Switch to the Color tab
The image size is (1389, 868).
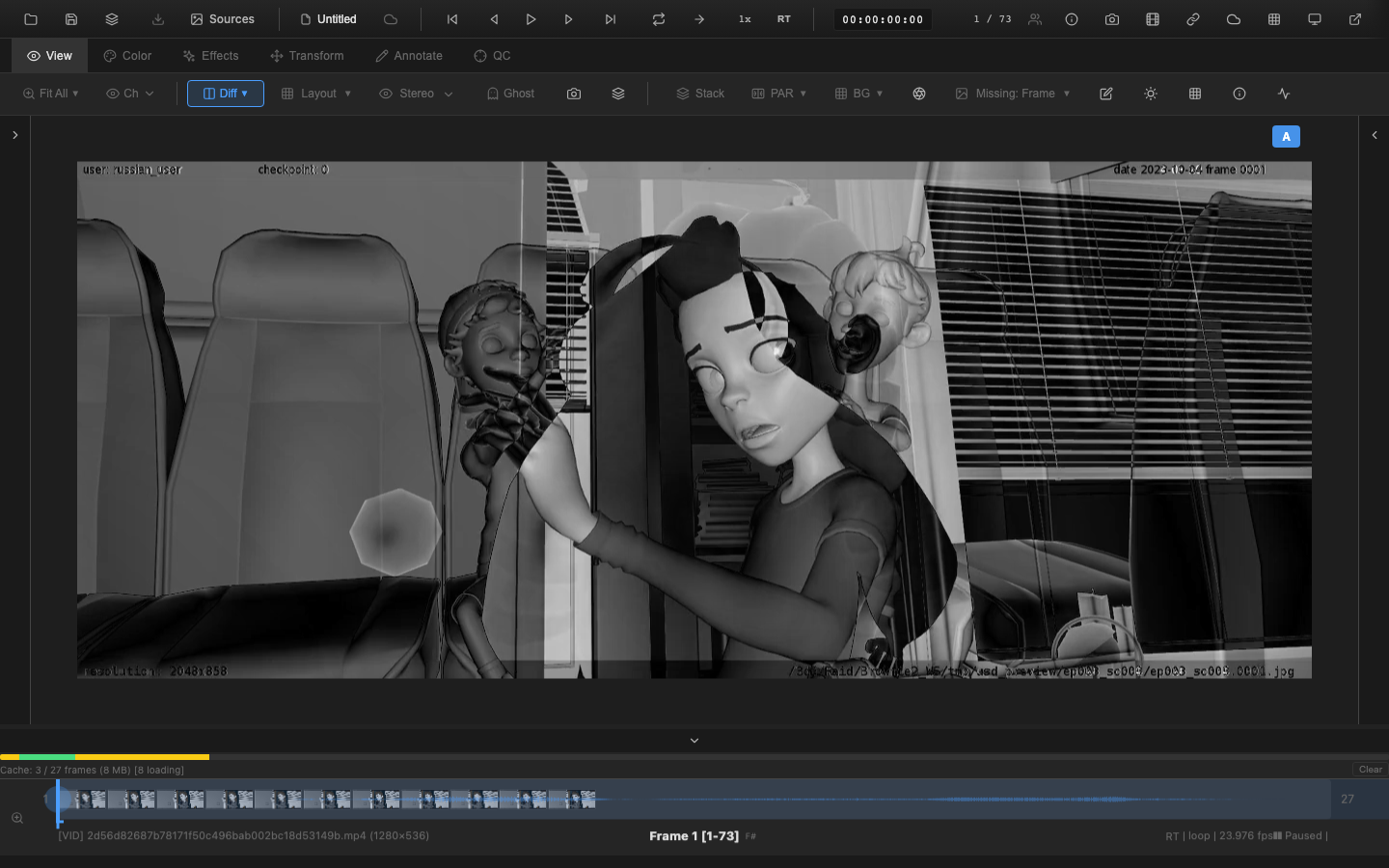click(127, 56)
